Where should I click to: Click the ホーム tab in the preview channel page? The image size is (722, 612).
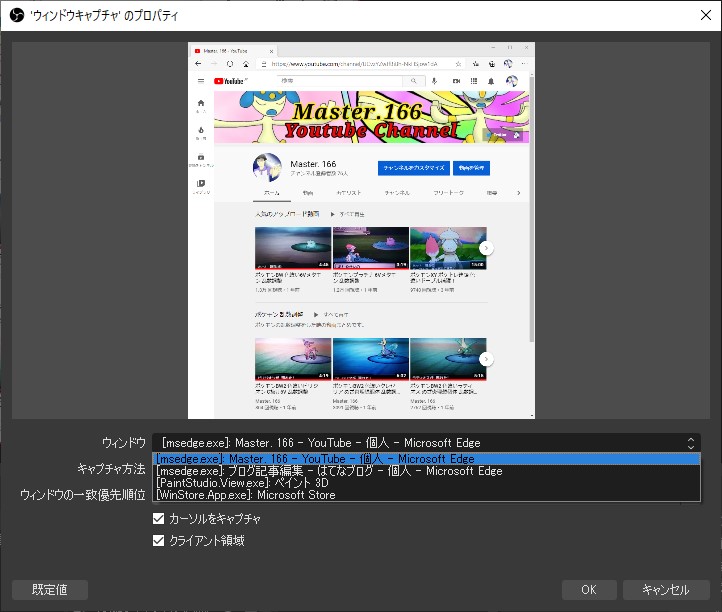point(272,193)
